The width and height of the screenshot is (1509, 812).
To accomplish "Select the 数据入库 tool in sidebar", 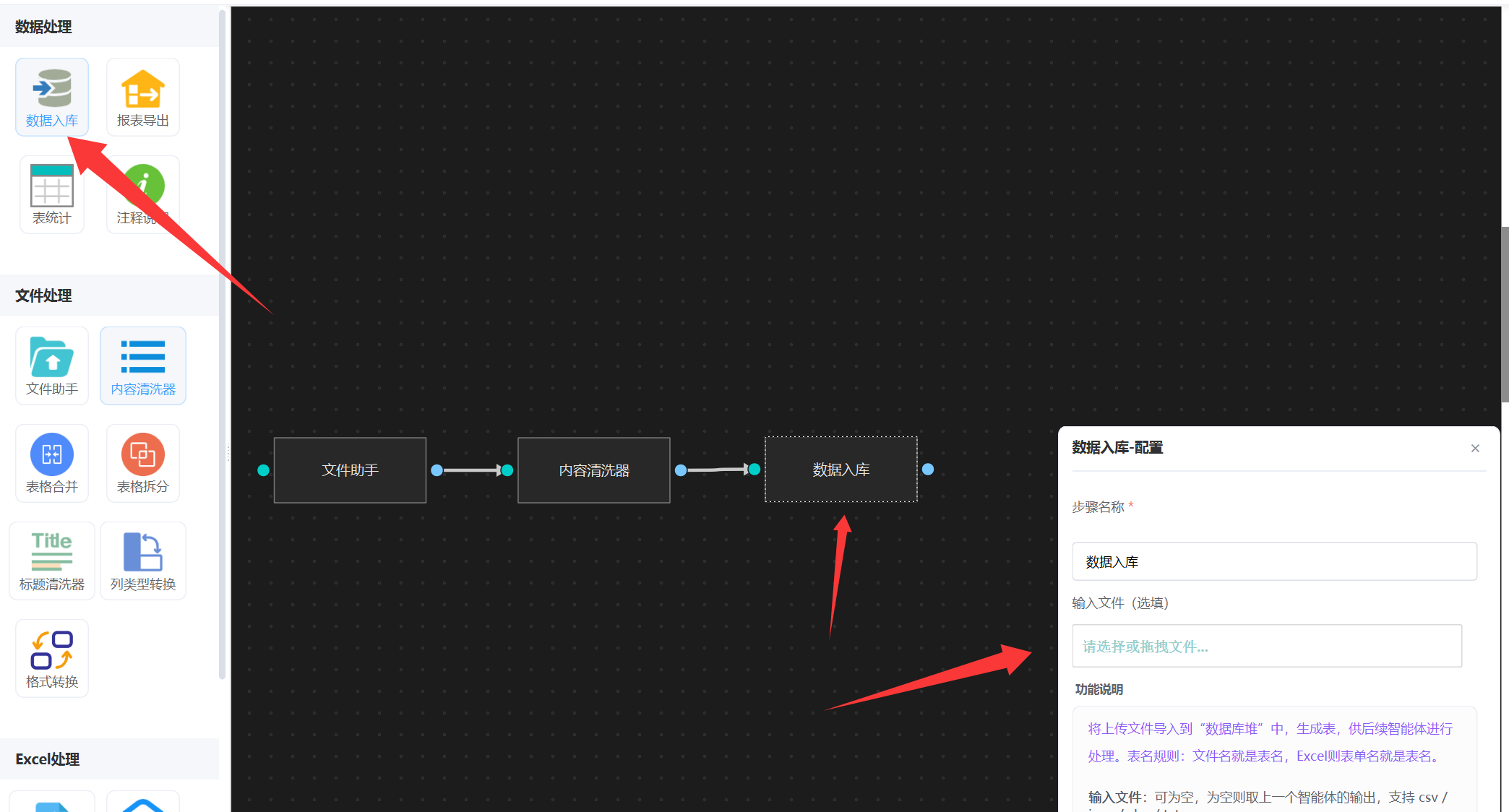I will click(52, 97).
